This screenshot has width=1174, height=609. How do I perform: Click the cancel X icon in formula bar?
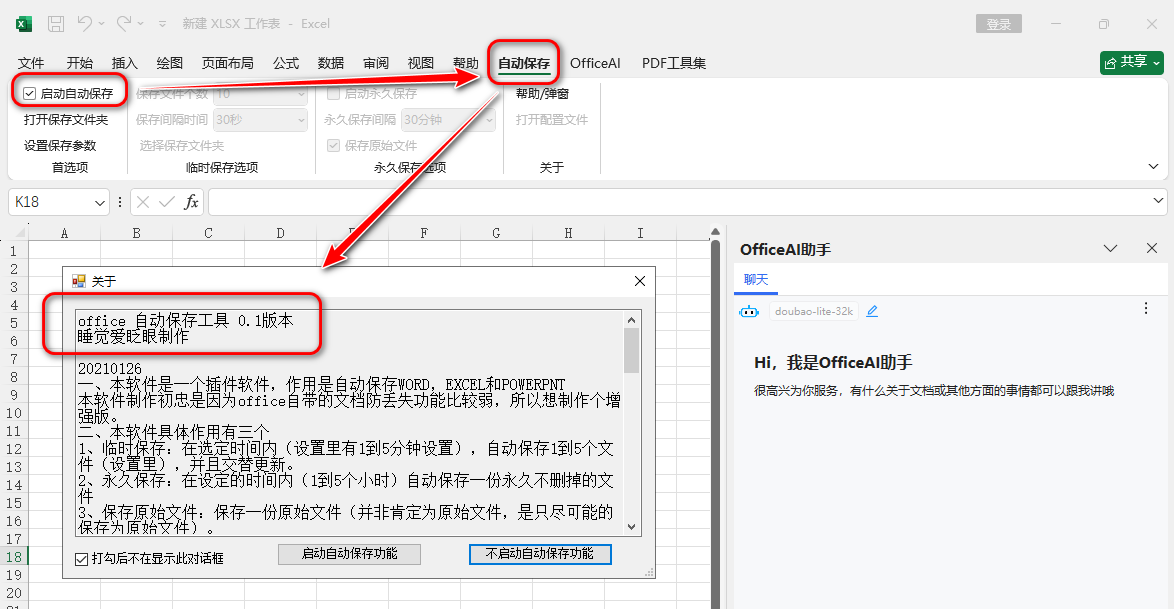(143, 202)
